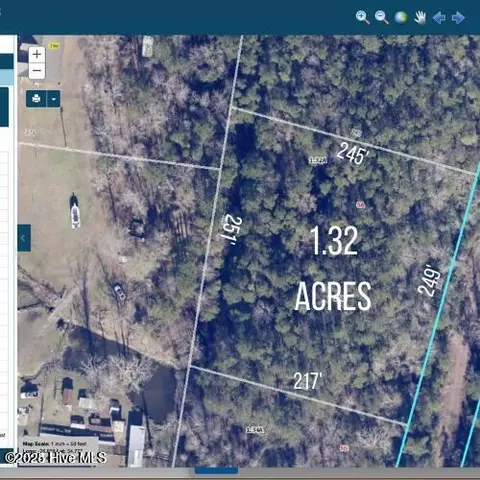Image resolution: width=480 pixels, height=480 pixels.
Task: Open the print options dropdown arrow
Action: (54, 99)
